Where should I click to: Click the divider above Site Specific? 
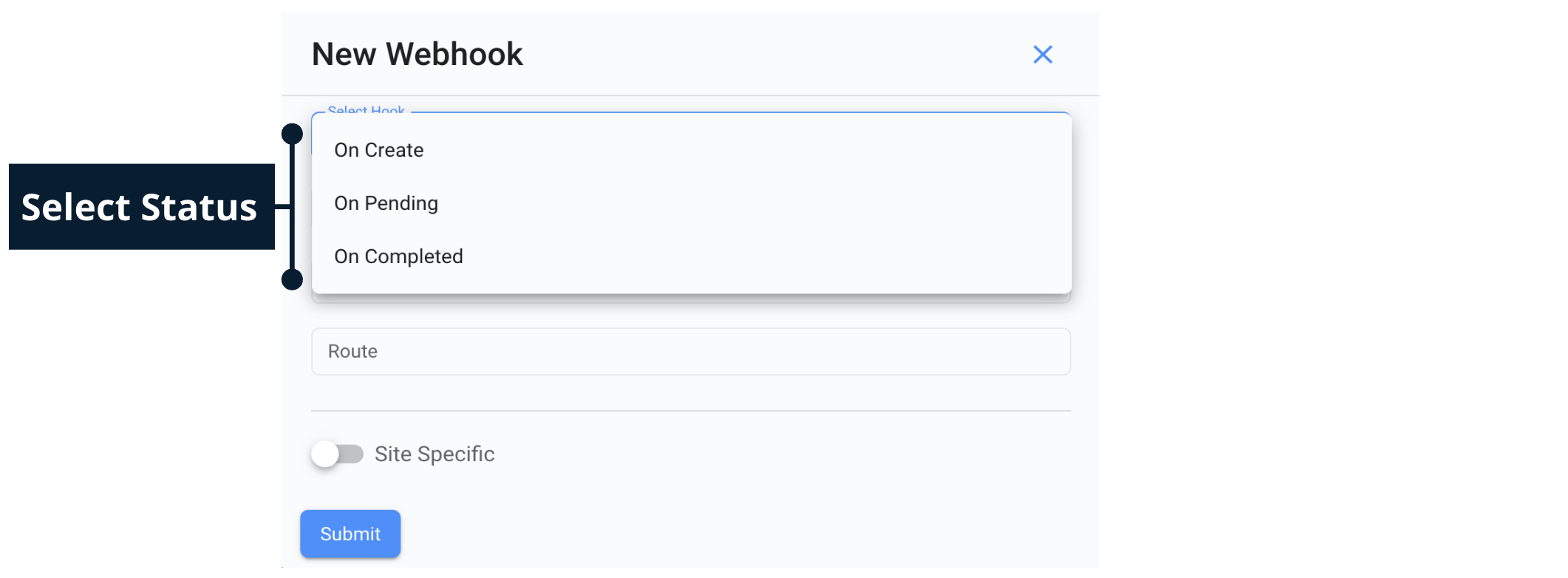tap(690, 410)
